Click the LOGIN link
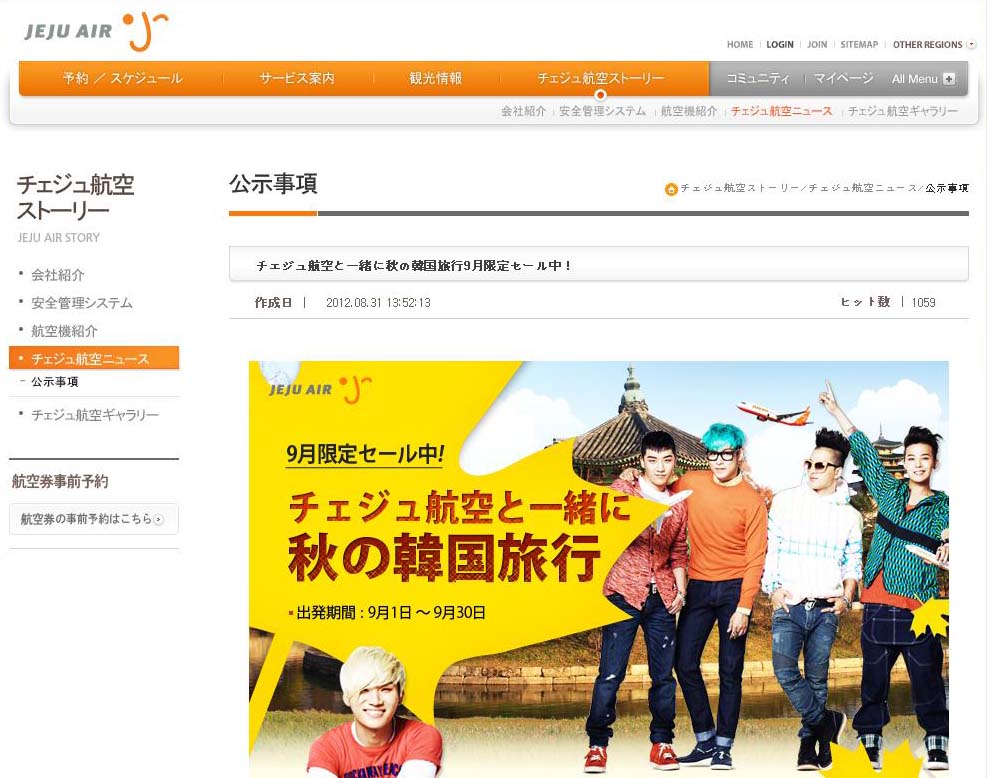This screenshot has width=987, height=778. pos(780,45)
